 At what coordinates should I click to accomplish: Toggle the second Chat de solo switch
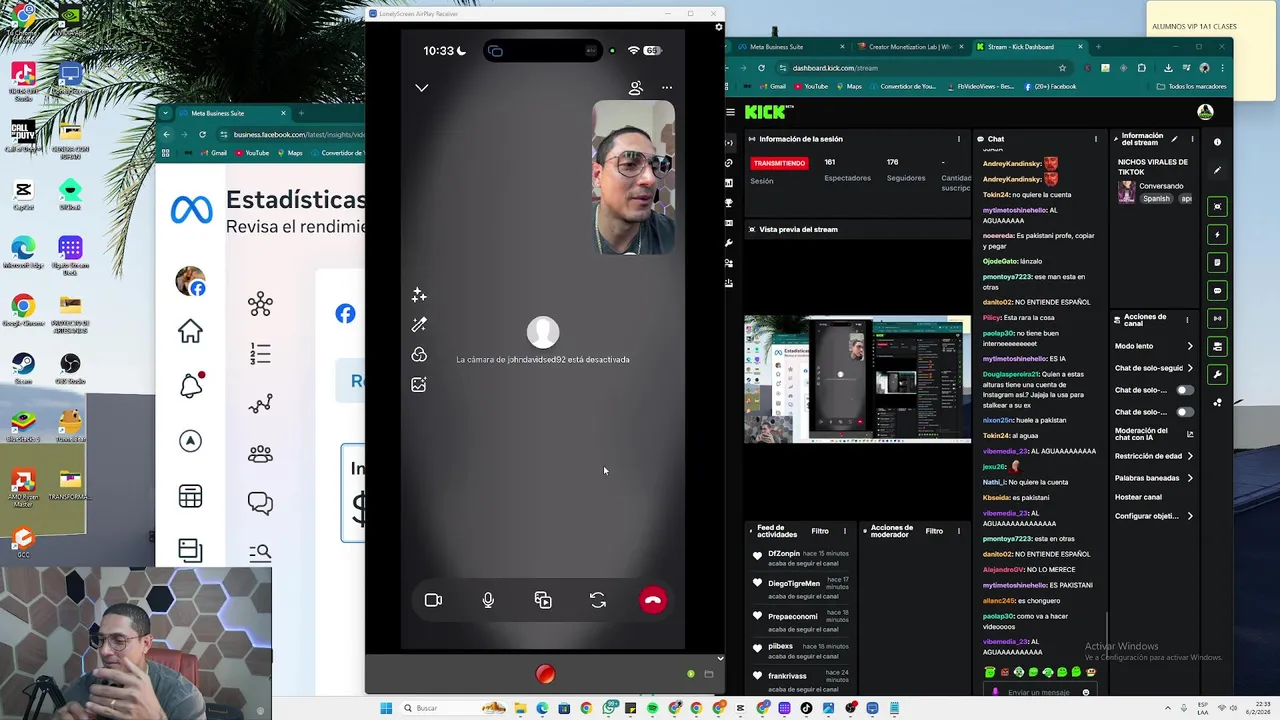click(x=1185, y=412)
